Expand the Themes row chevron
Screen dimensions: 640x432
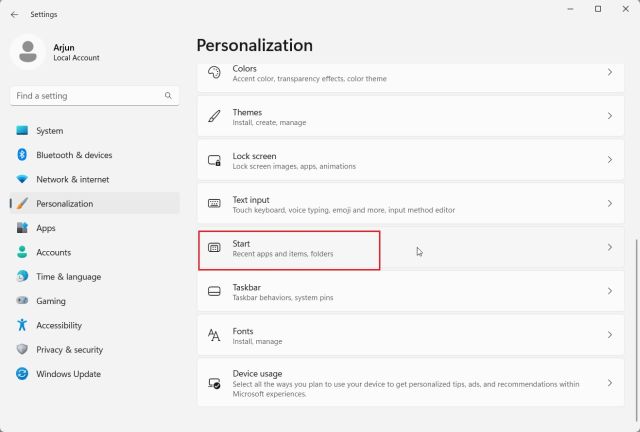click(x=610, y=116)
